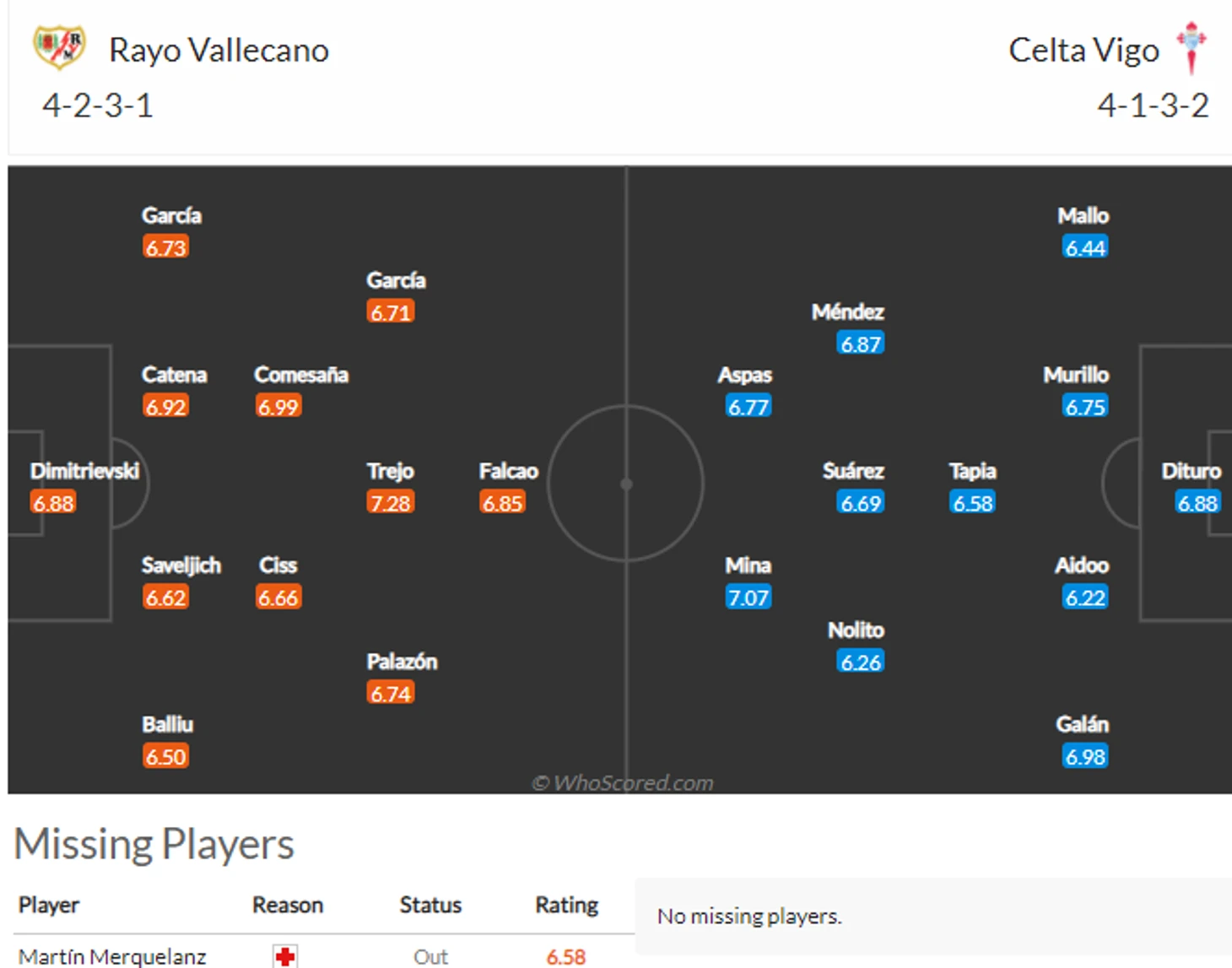
Task: Click the red cross injury icon
Action: coord(285,956)
